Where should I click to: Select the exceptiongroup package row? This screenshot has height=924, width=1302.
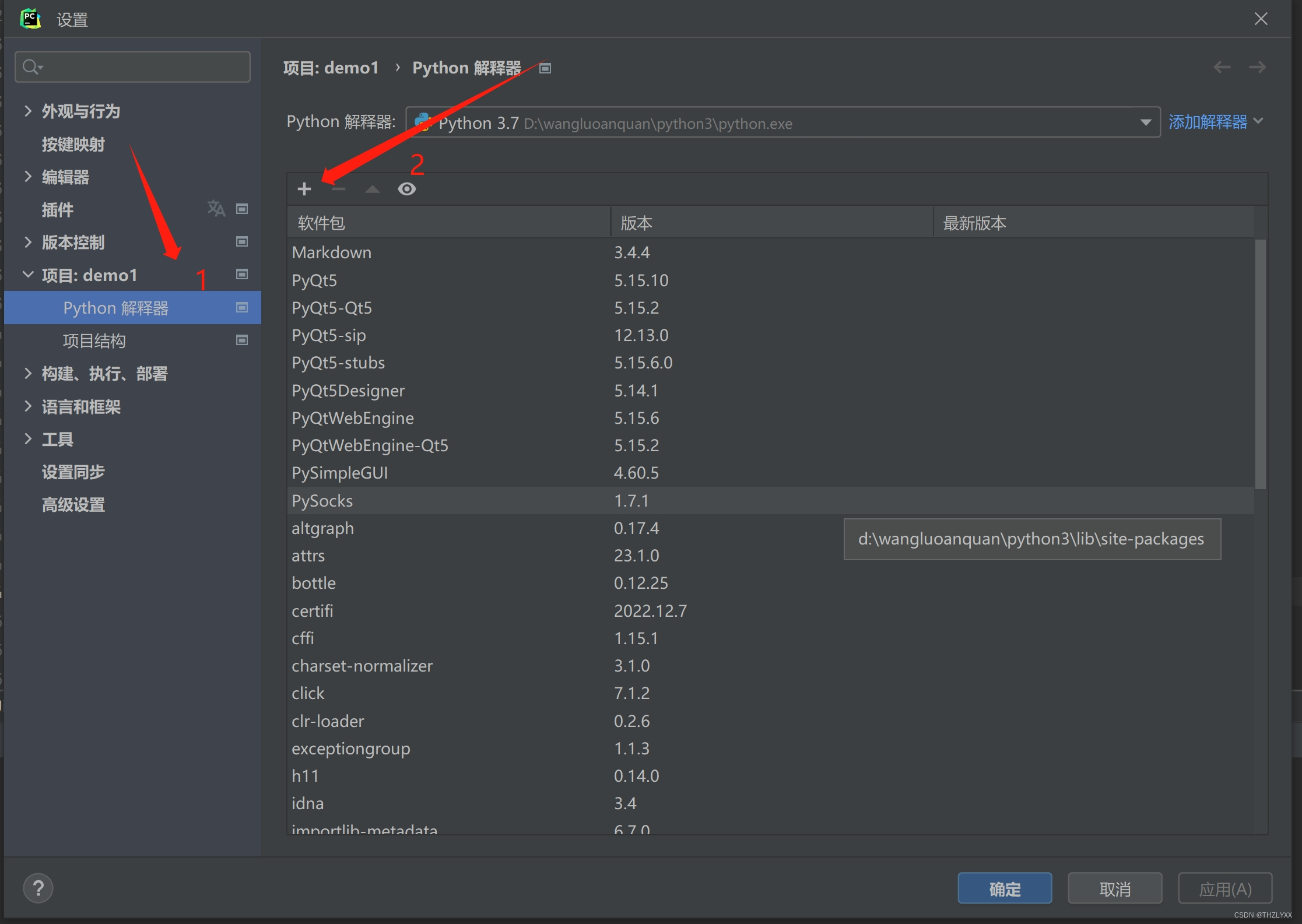coord(770,749)
